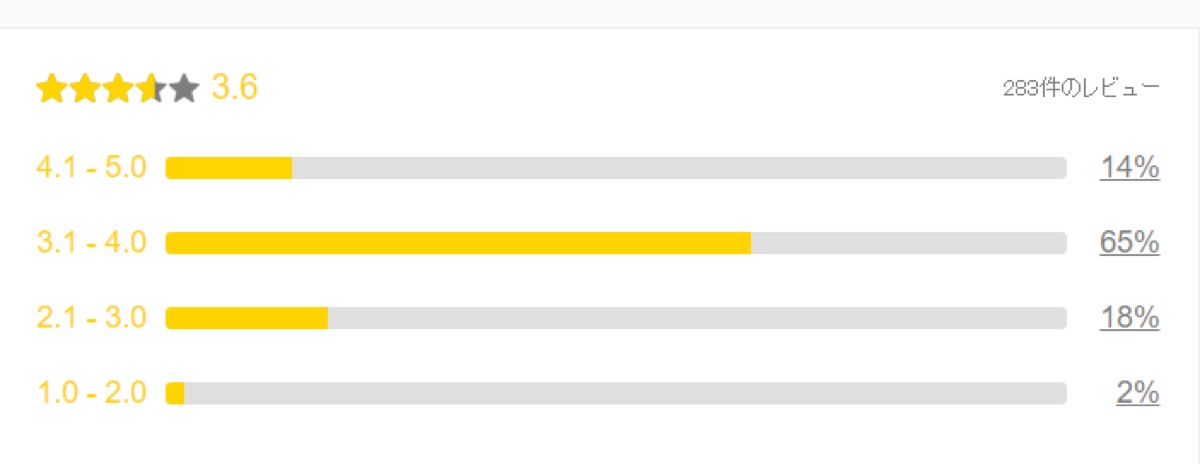Click the 3.1 - 4.0 yellow bar fill
The width and height of the screenshot is (1200, 464).
pyautogui.click(x=458, y=243)
